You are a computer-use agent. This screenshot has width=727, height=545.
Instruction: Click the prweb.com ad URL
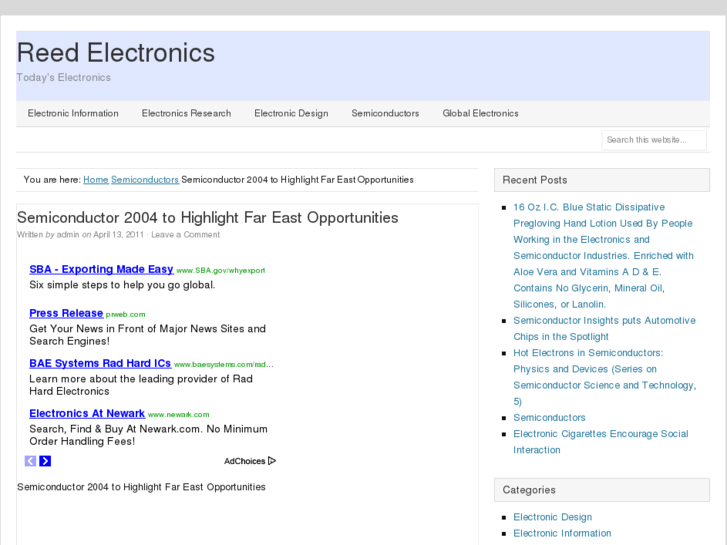[x=125, y=314]
